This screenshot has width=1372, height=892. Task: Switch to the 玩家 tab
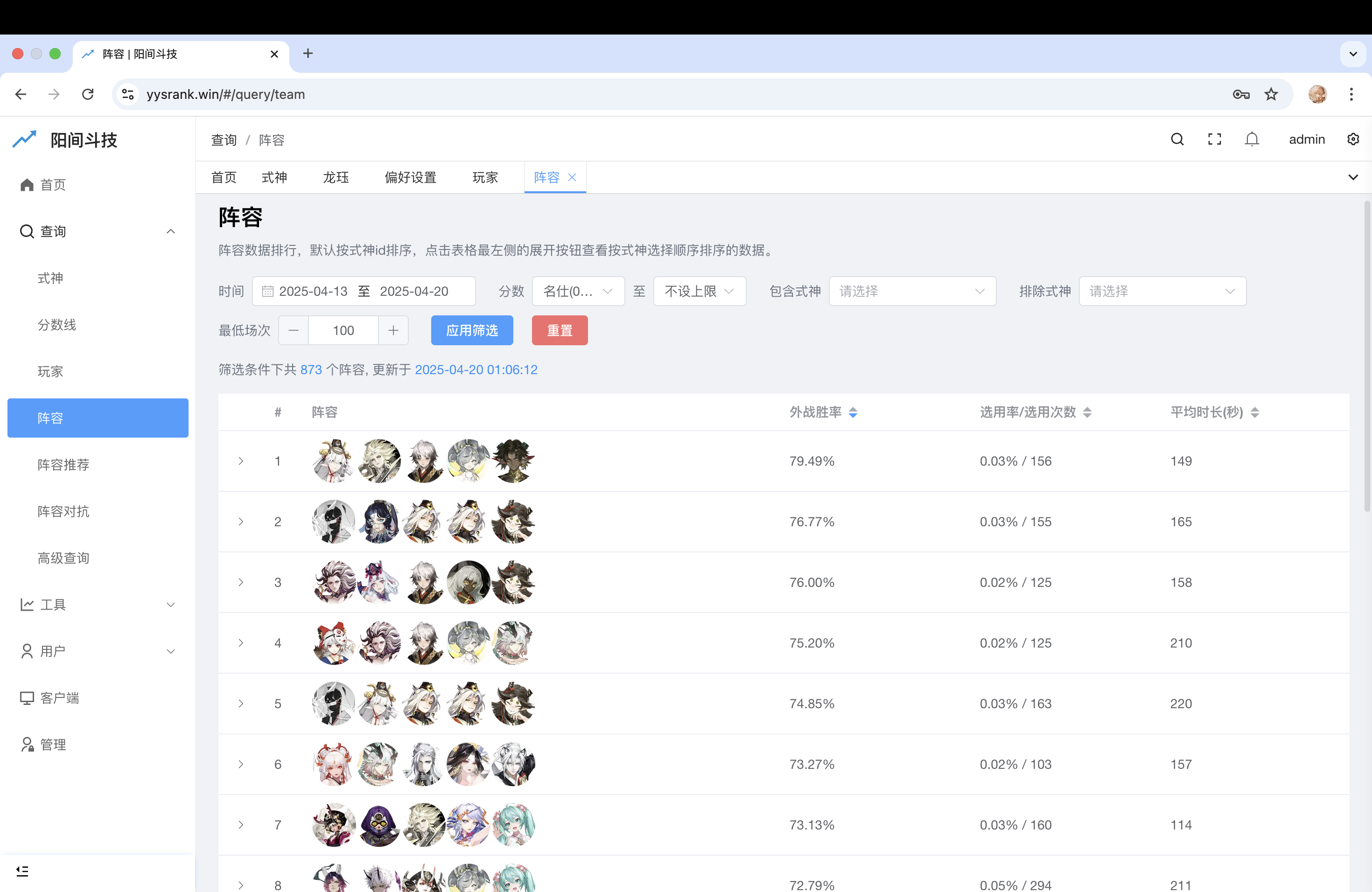pyautogui.click(x=484, y=177)
